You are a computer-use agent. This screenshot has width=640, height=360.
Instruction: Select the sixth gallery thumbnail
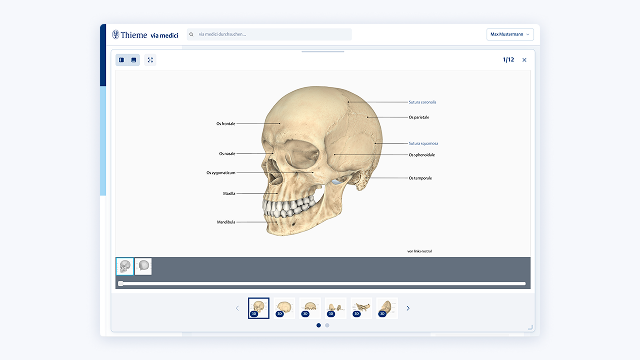point(387,308)
